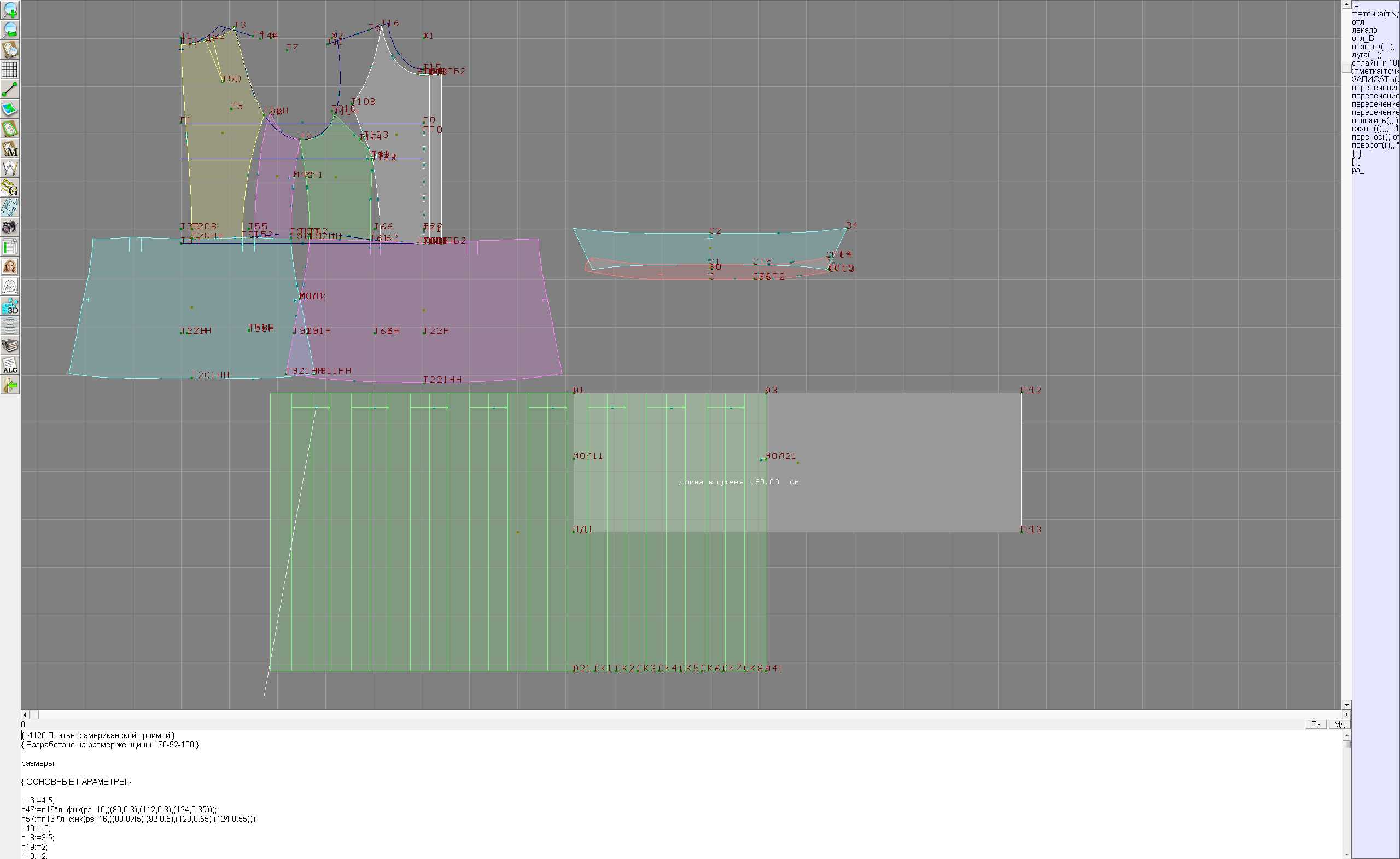Insert the лекало command from the list

[x=1365, y=30]
